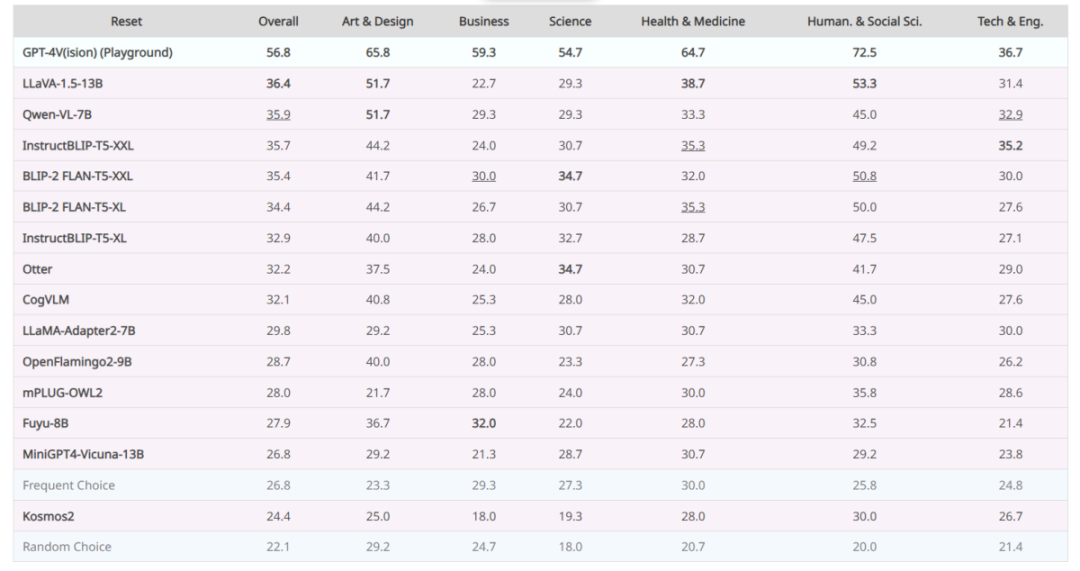Sort table by Business column header
Screen dimensions: 1080x571
(484, 21)
